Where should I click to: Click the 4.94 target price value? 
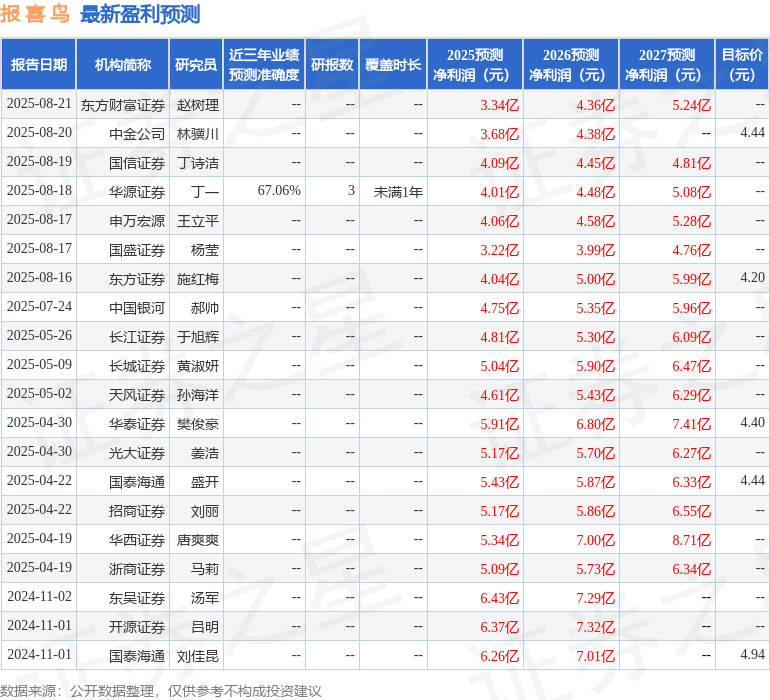(752, 655)
